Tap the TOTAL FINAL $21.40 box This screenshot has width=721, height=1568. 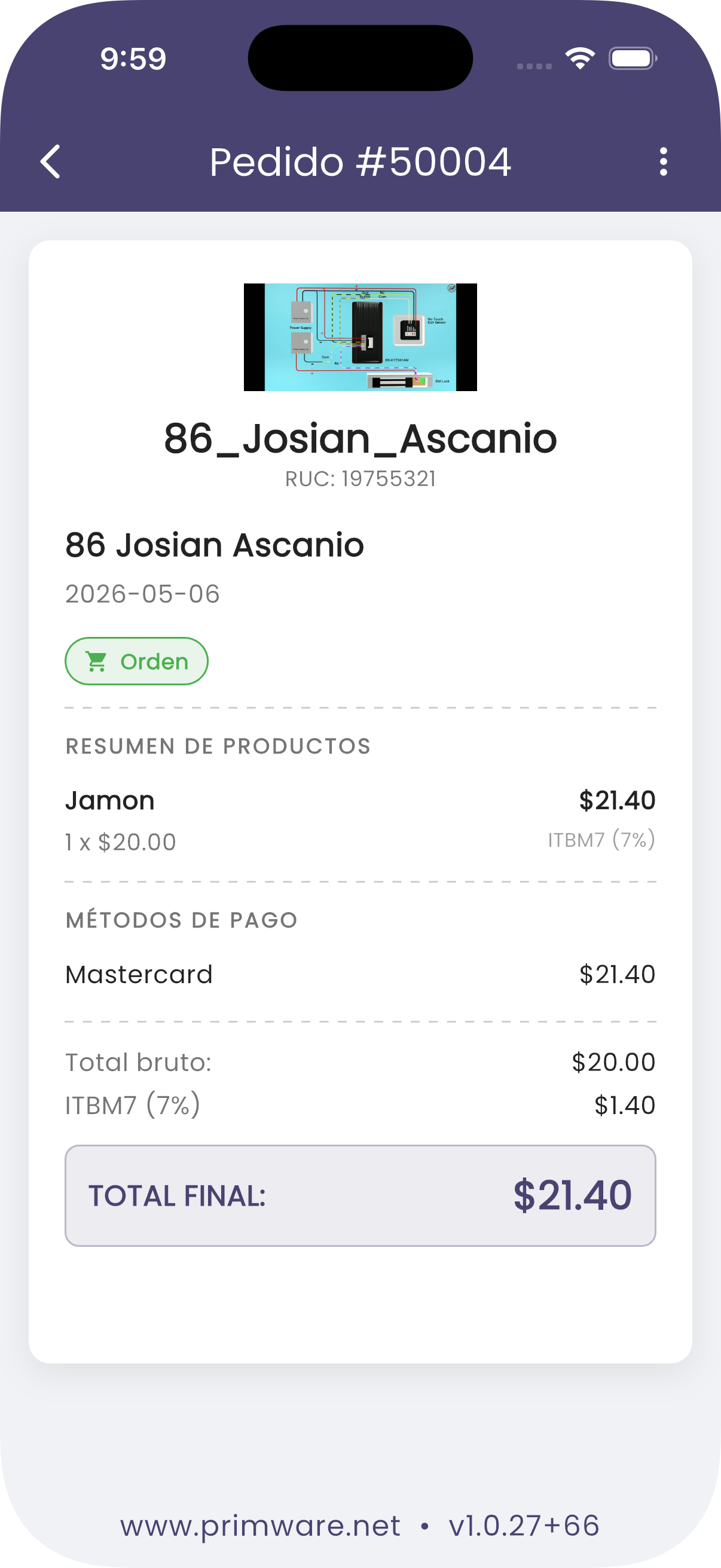[x=360, y=1195]
